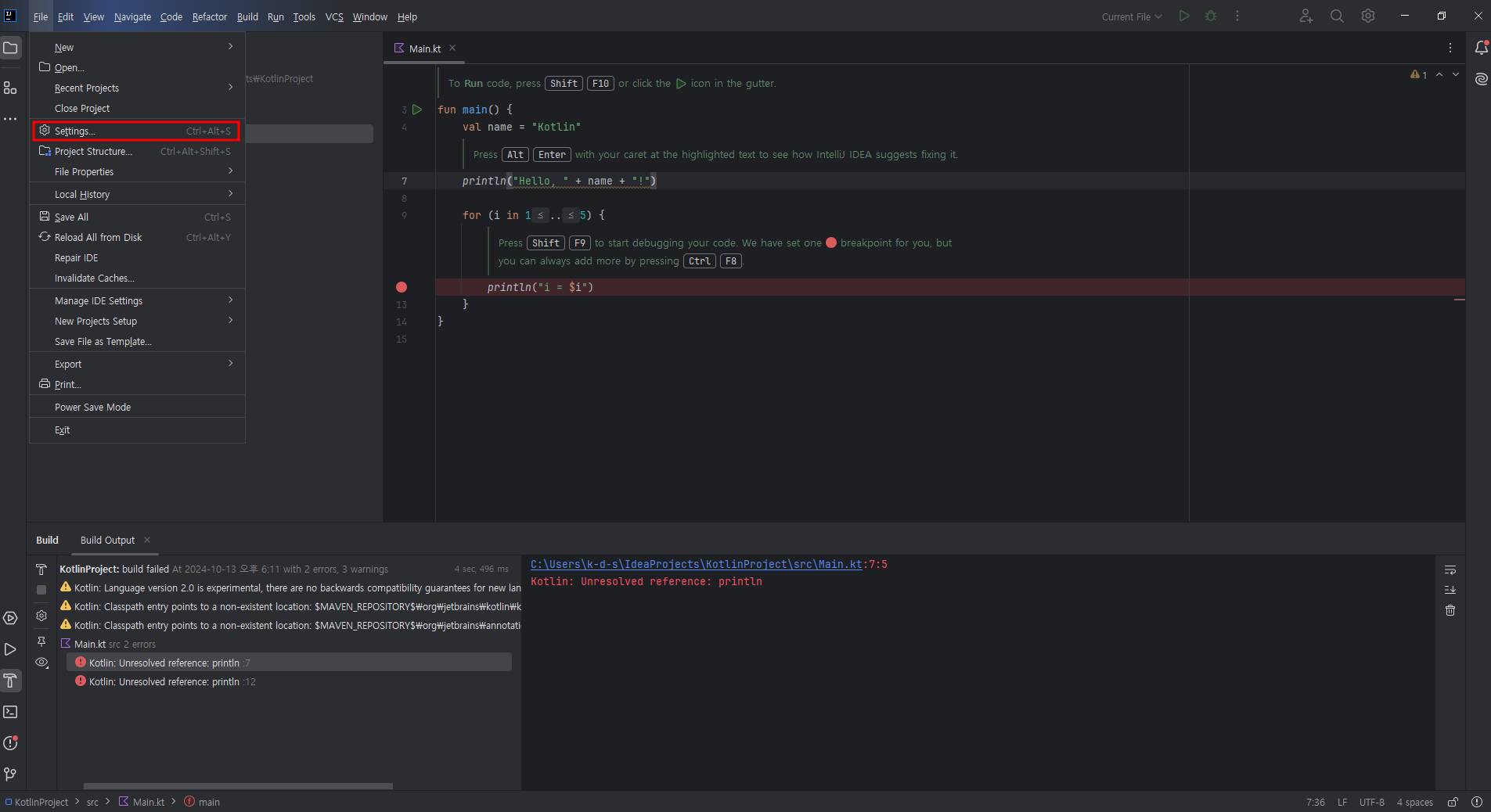1491x812 pixels.
Task: Open the Build tool window hammer icon
Action: point(10,681)
